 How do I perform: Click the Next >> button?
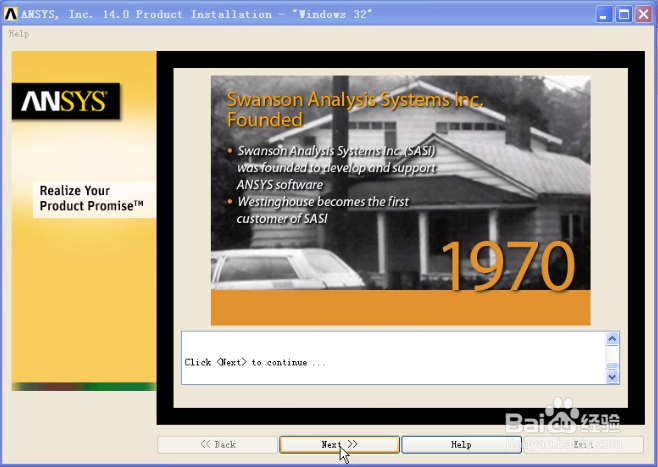pos(339,444)
